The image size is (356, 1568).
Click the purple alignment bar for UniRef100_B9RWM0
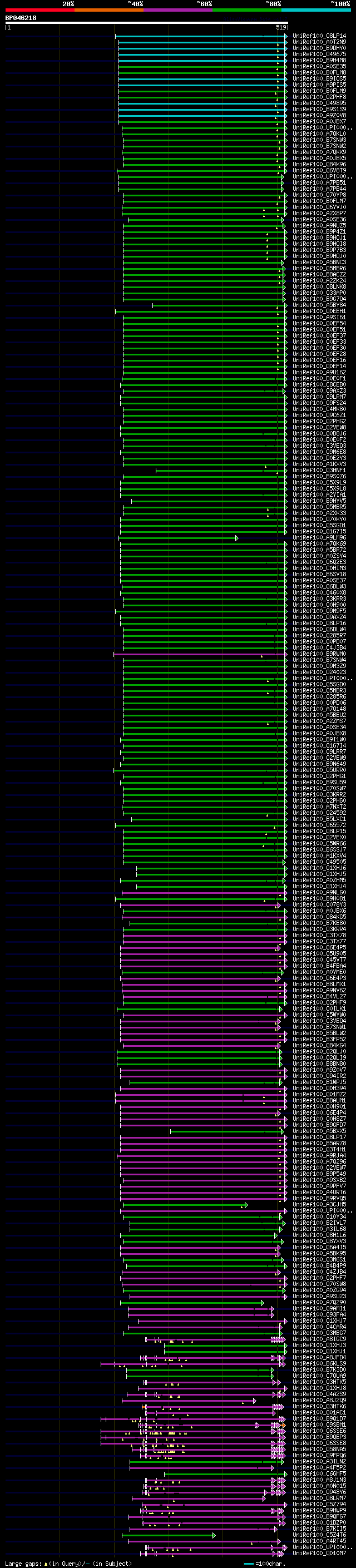(x=200, y=654)
